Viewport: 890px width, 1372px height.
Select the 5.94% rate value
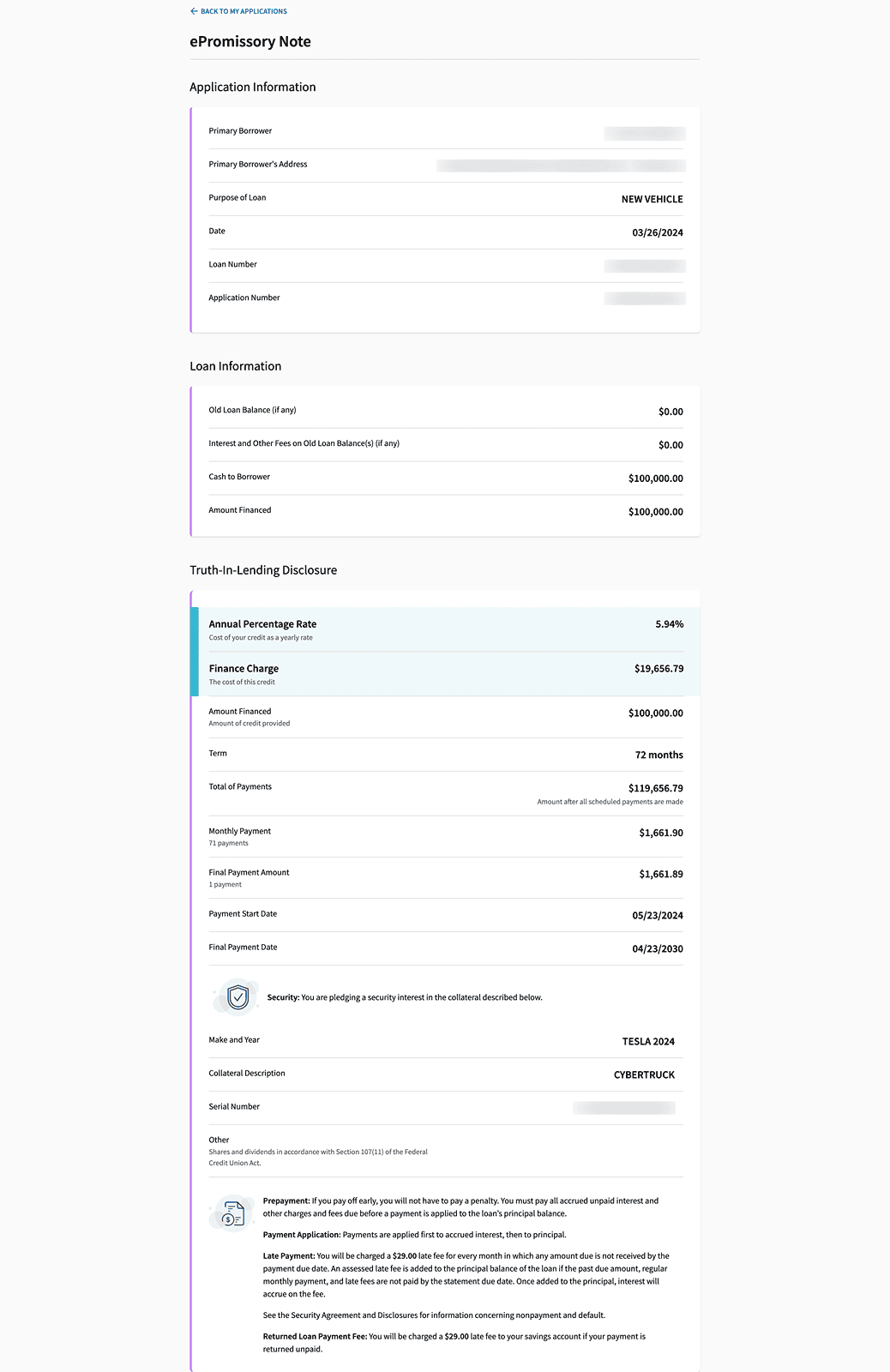[669, 624]
